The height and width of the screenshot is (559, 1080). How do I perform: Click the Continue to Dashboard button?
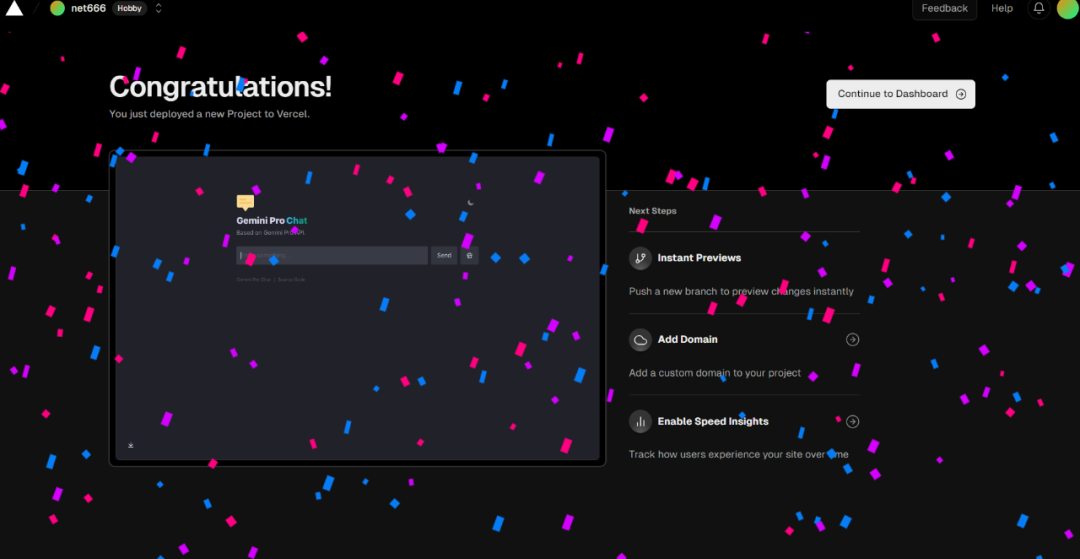click(x=900, y=94)
